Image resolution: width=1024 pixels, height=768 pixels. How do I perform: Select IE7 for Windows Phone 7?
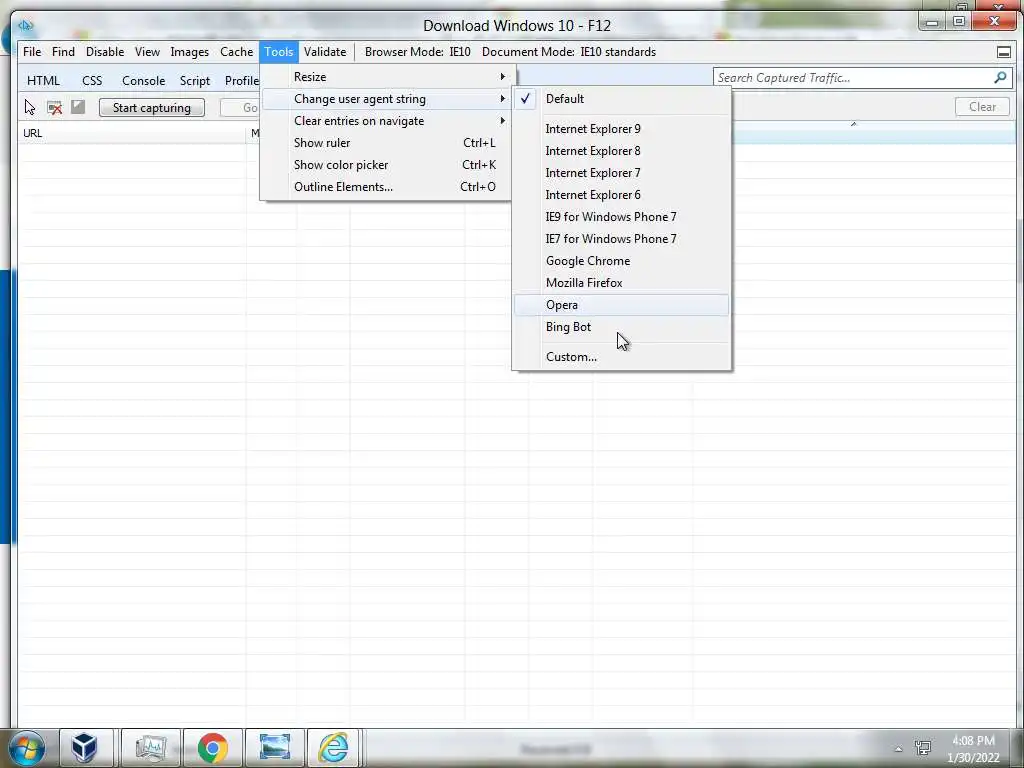pos(621,239)
